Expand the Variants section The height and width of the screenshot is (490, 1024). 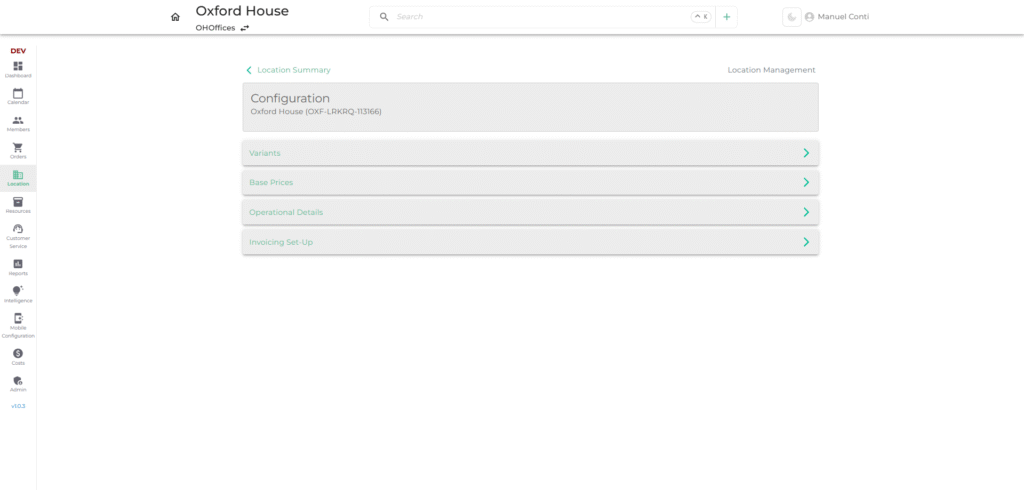point(530,153)
